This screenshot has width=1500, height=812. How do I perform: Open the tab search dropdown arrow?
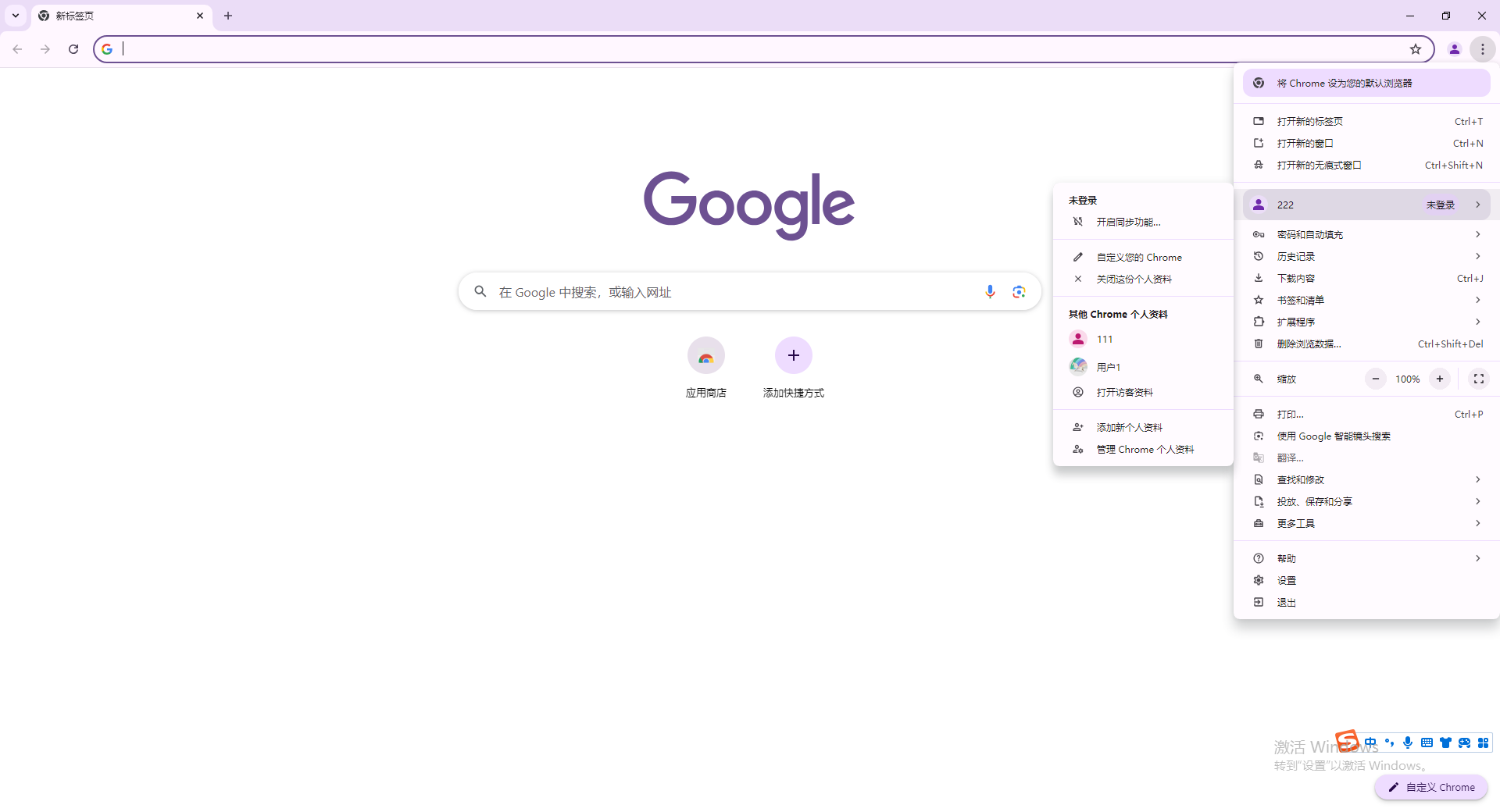(16, 16)
